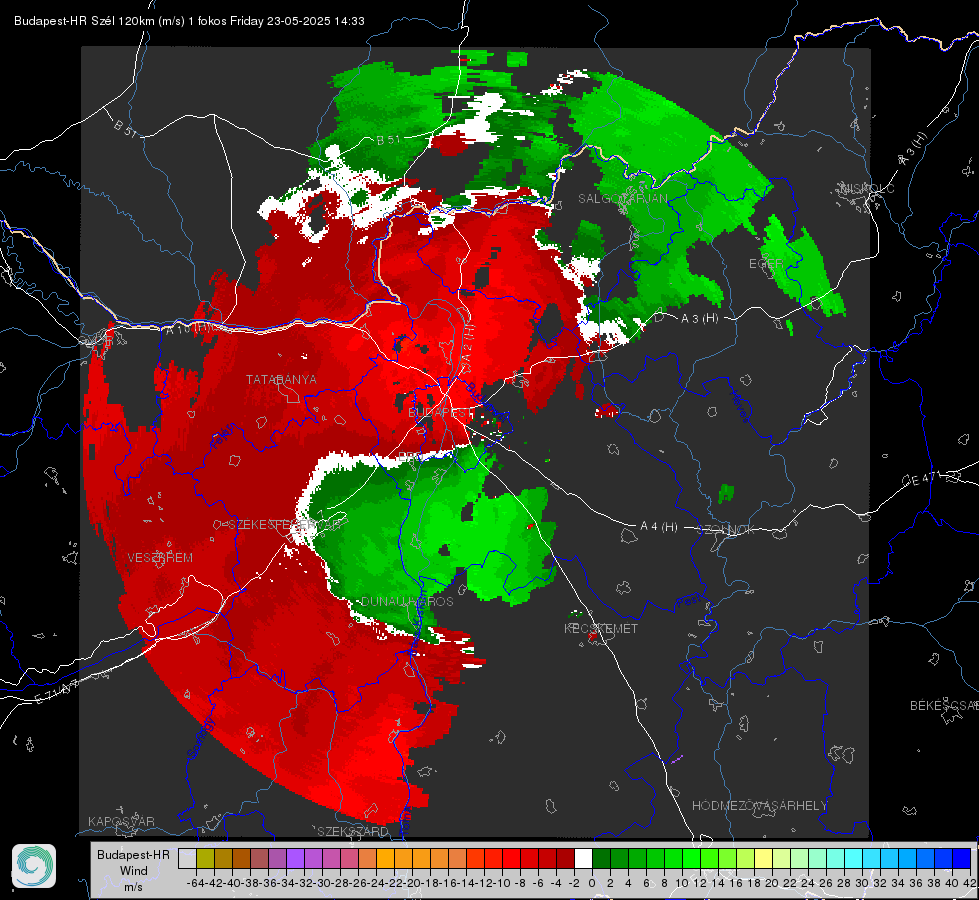Choose the bright yellow legend swatch near 18
The image size is (979, 900).
pos(764,858)
